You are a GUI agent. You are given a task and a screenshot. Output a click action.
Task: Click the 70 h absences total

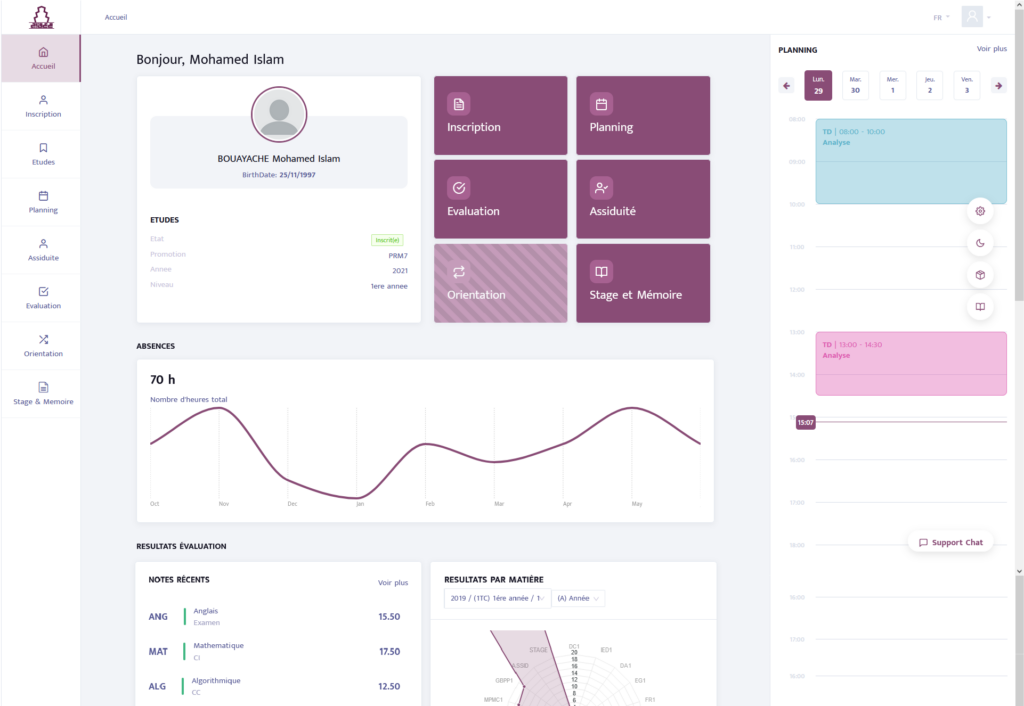[x=163, y=379]
